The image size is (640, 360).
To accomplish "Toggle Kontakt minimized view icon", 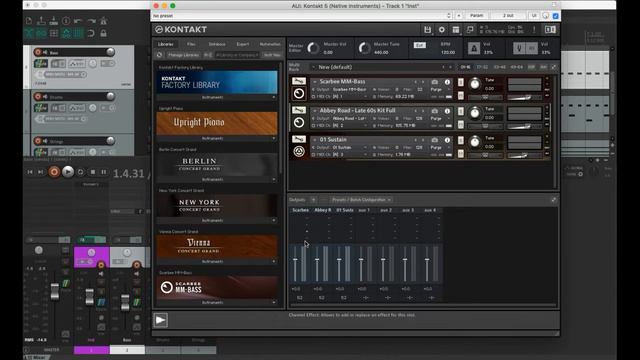I will pyautogui.click(x=470, y=29).
